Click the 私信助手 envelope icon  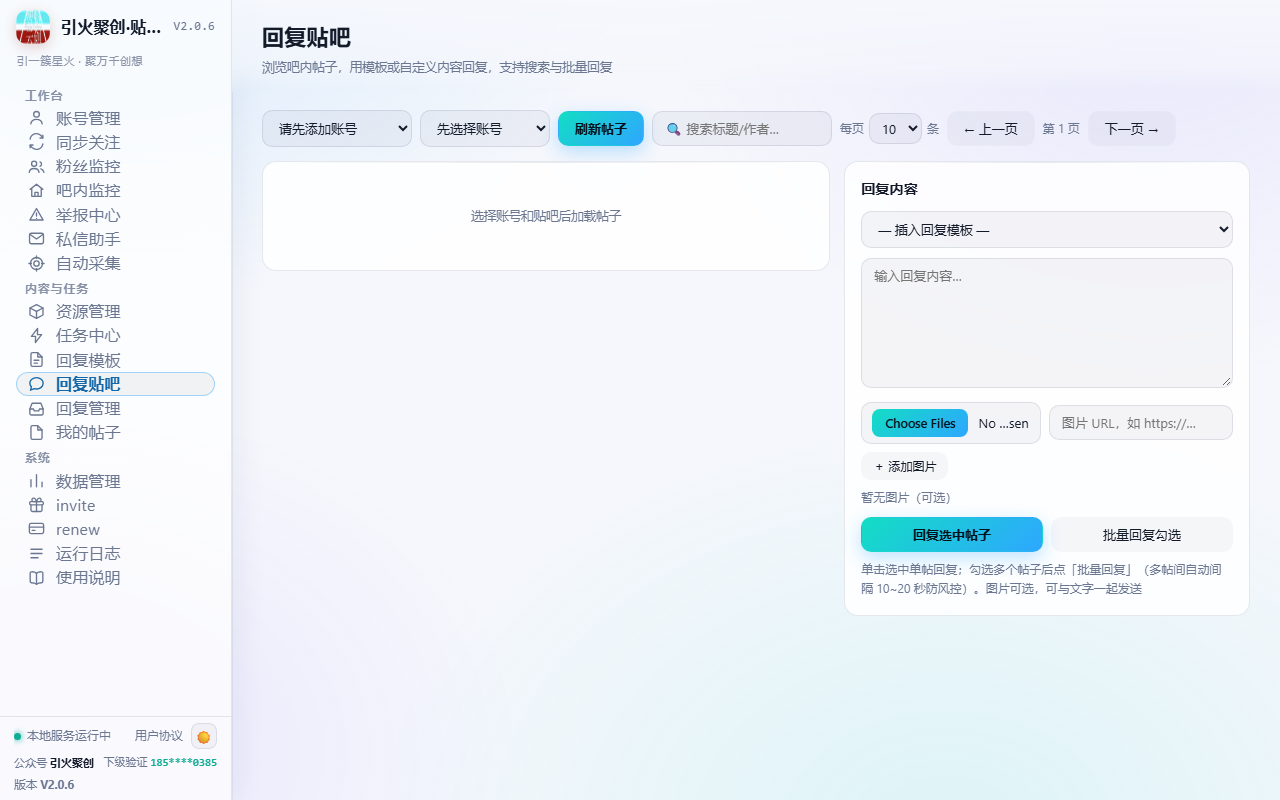[x=37, y=239]
